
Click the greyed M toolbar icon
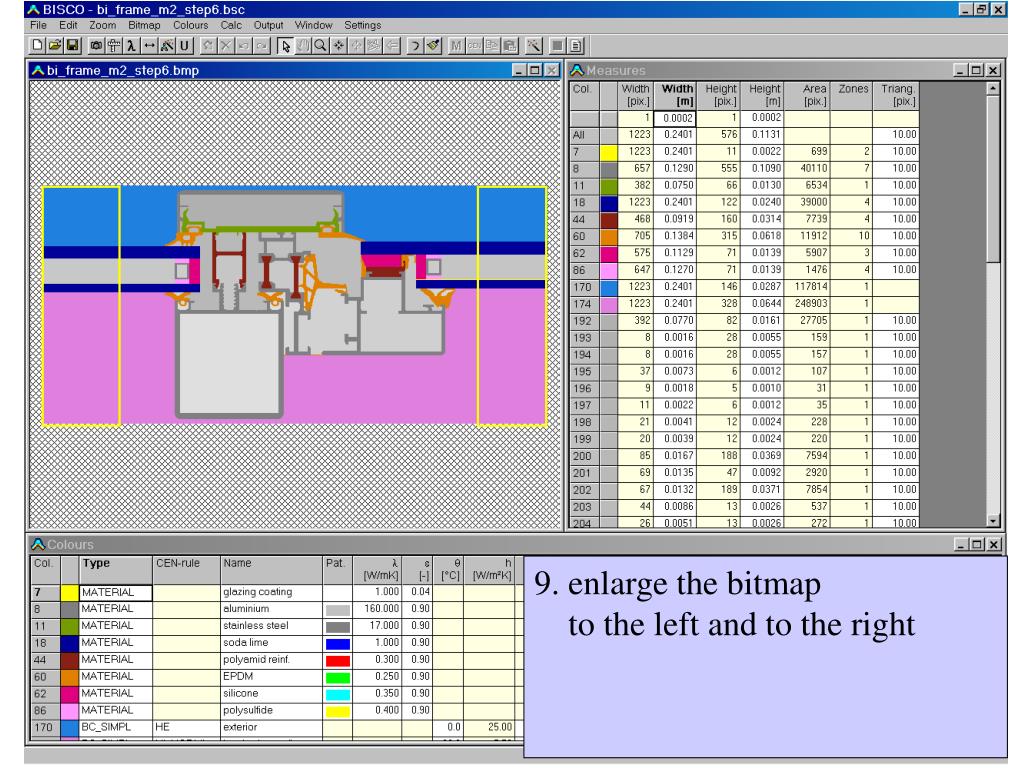[456, 46]
